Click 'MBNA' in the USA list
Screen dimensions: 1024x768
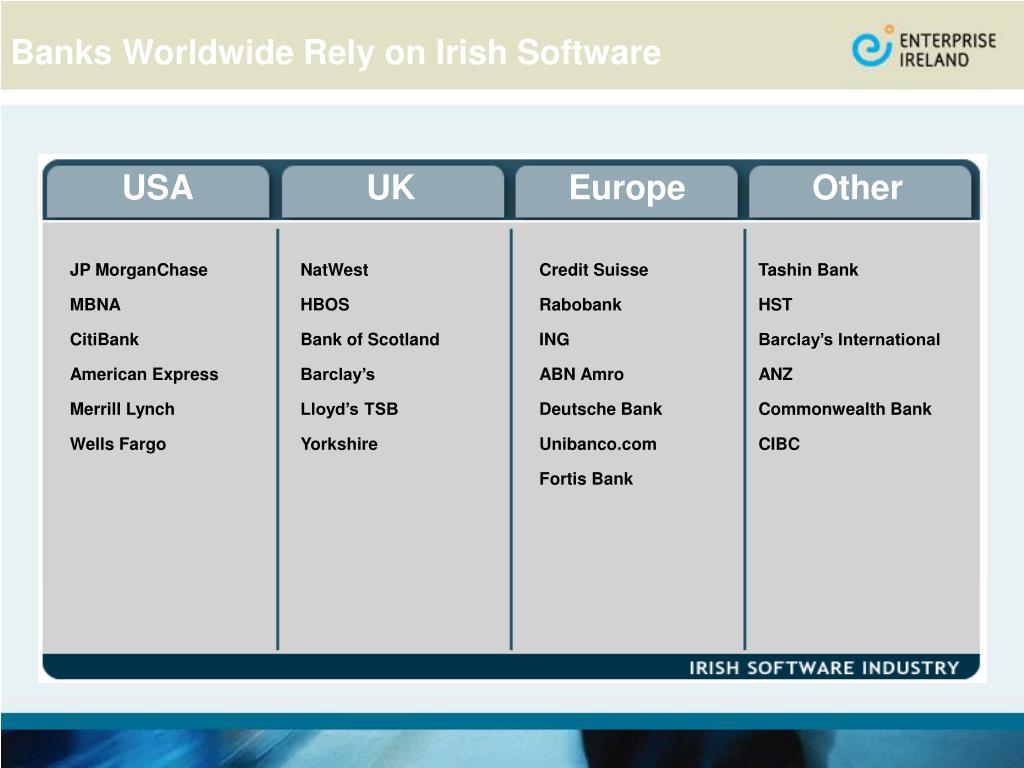[95, 304]
